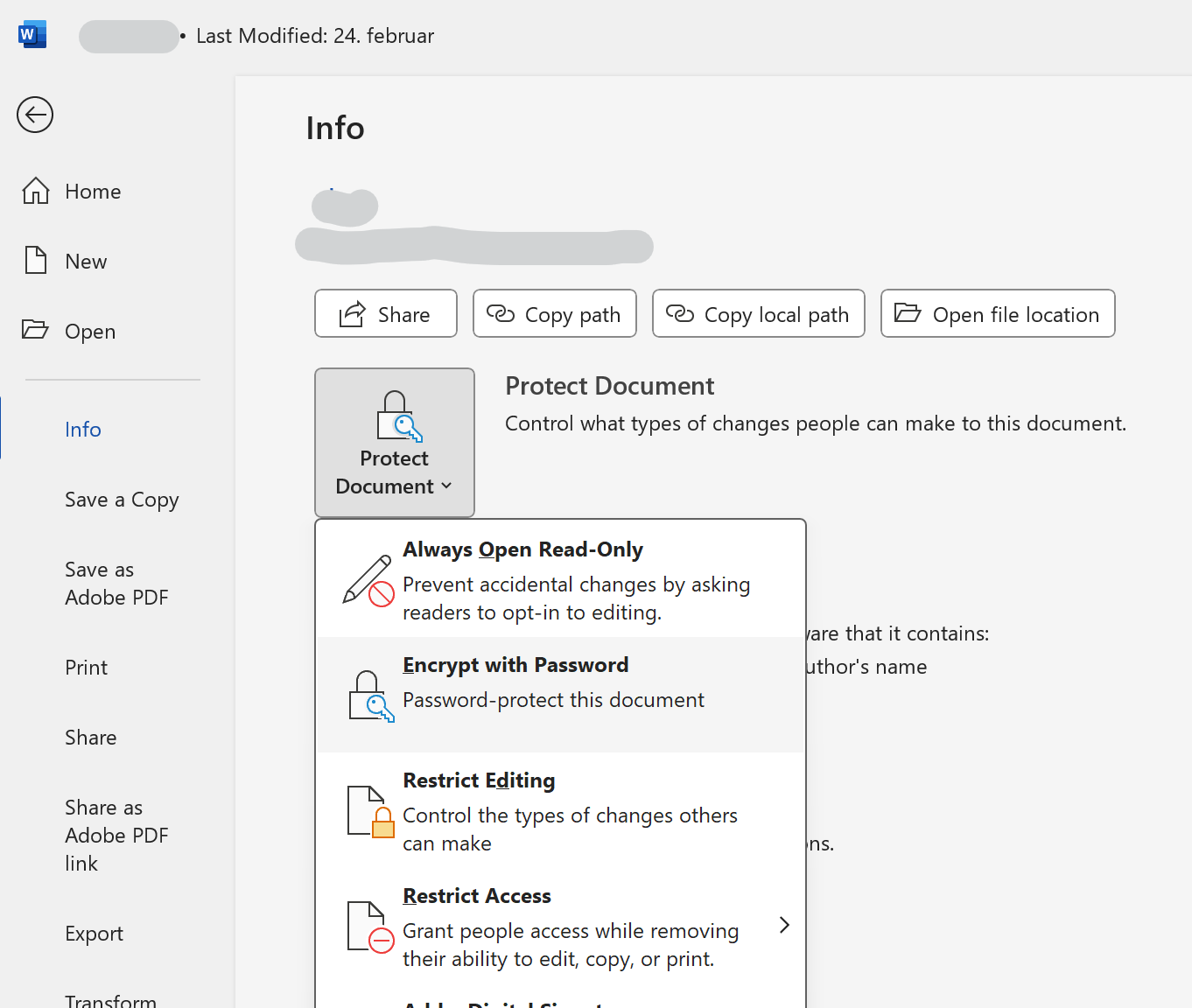Click the New document icon
The height and width of the screenshot is (1008, 1192).
(x=35, y=260)
